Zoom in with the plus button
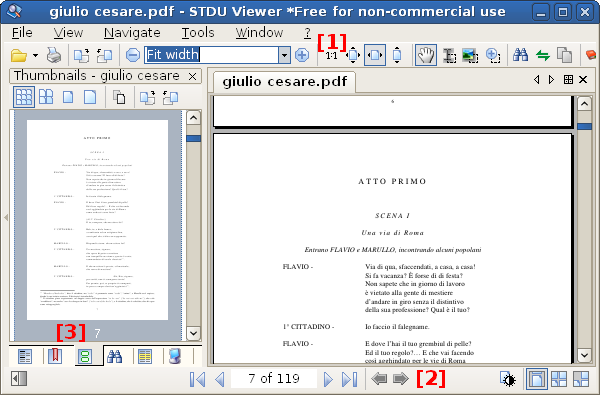 tap(302, 55)
